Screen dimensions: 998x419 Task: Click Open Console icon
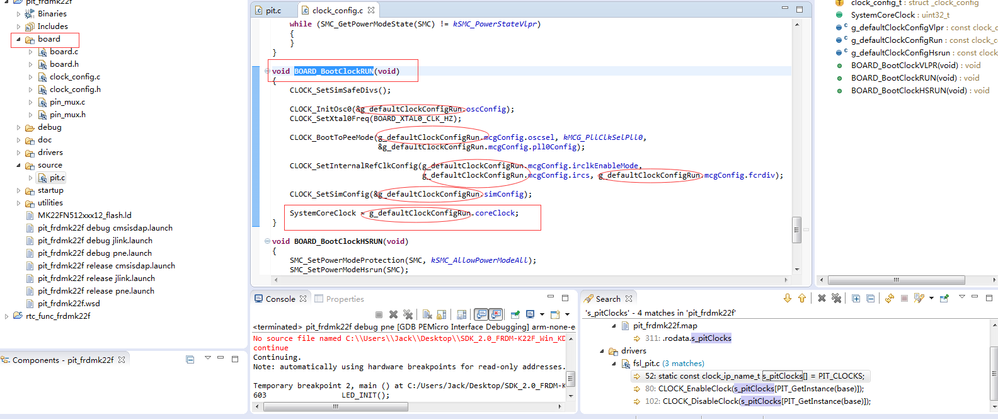(555, 315)
